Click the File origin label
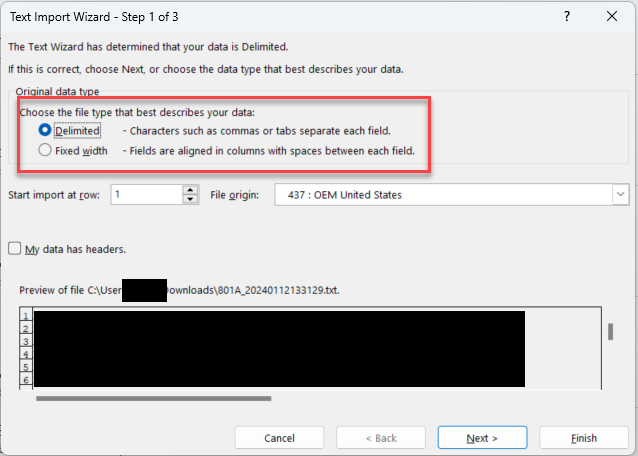The height and width of the screenshot is (456, 638). point(234,195)
